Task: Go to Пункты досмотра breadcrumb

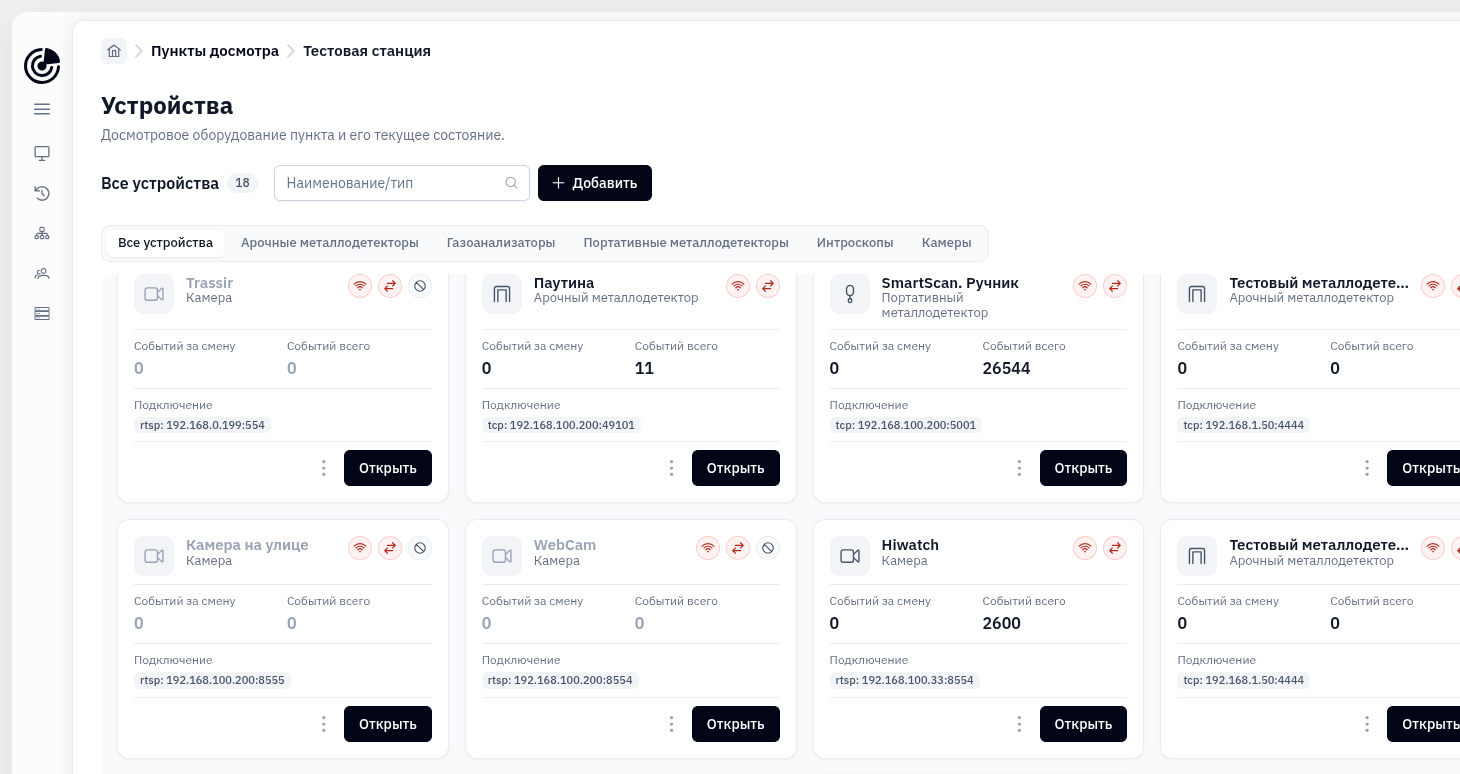Action: point(215,51)
